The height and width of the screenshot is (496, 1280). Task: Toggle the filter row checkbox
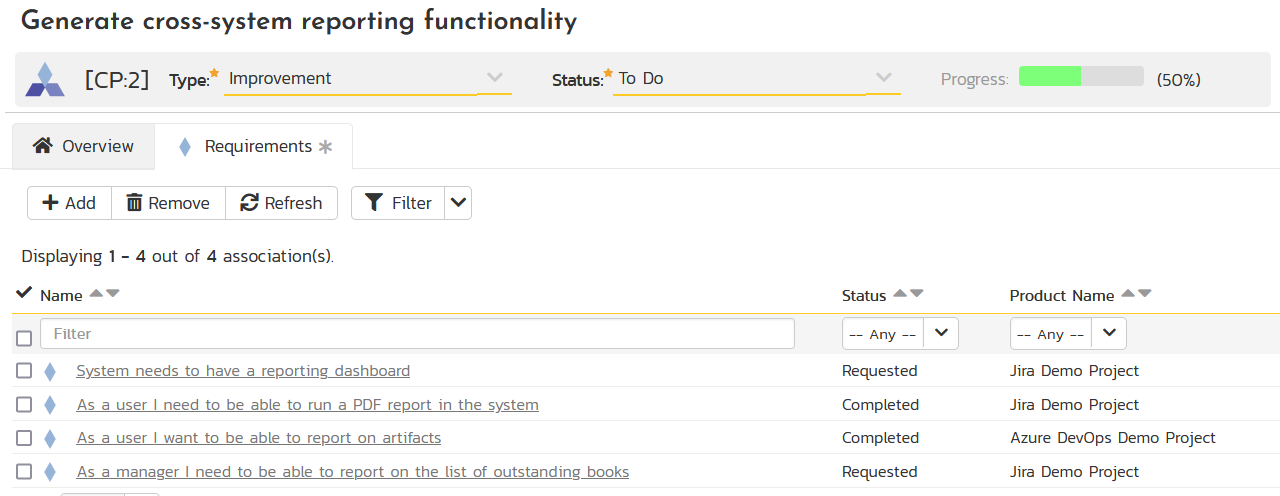pyautogui.click(x=24, y=338)
